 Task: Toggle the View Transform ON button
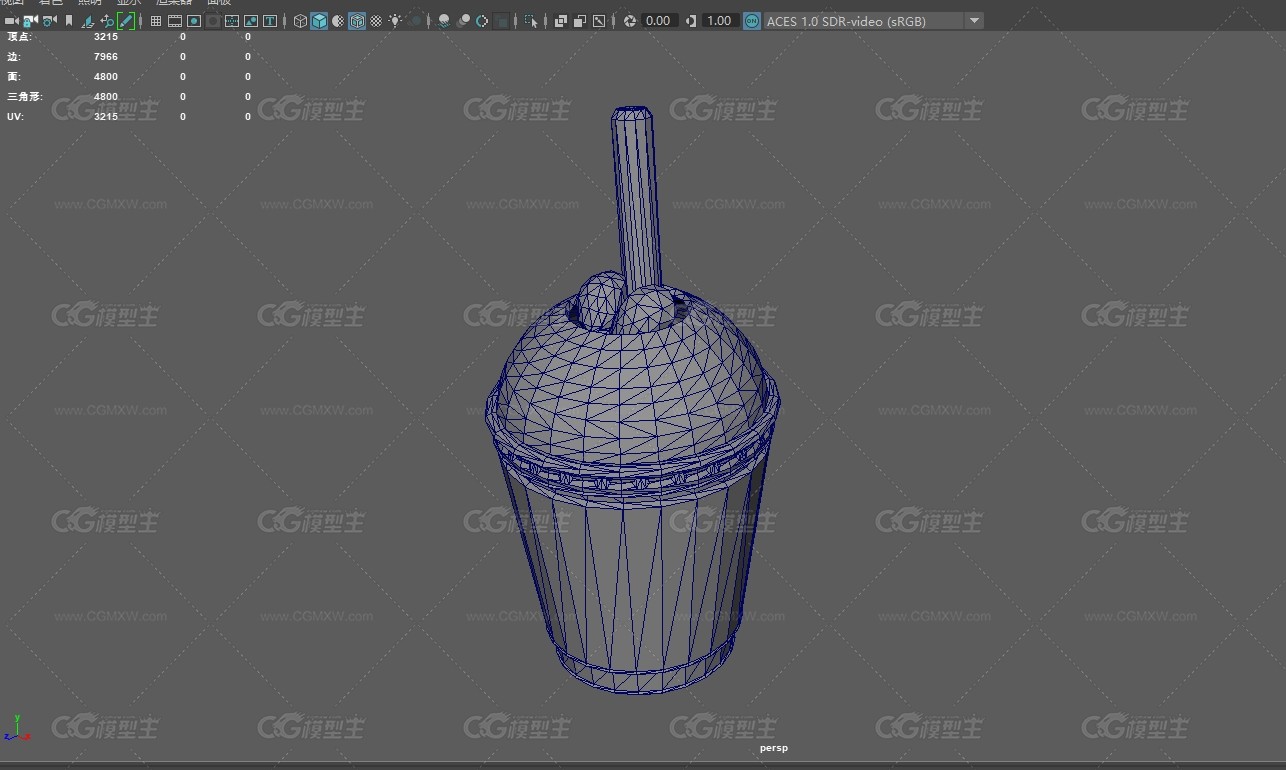click(x=752, y=20)
